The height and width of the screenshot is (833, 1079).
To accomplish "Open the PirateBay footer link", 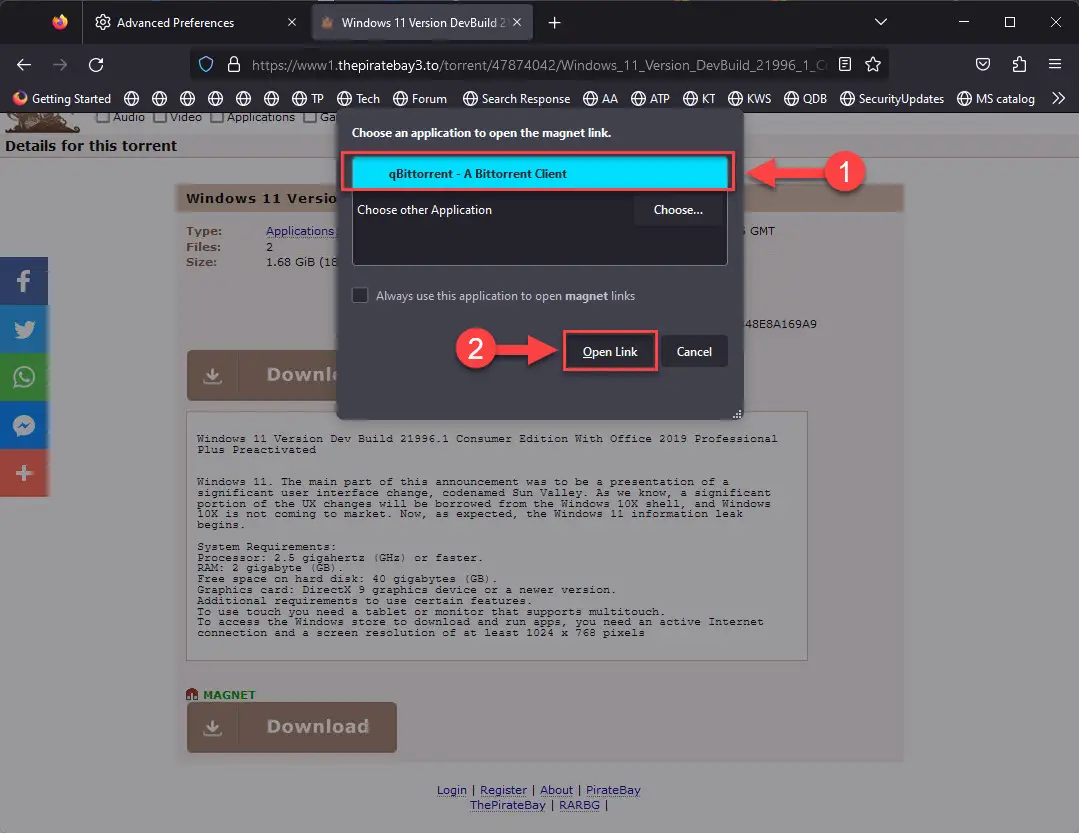I will pyautogui.click(x=613, y=790).
